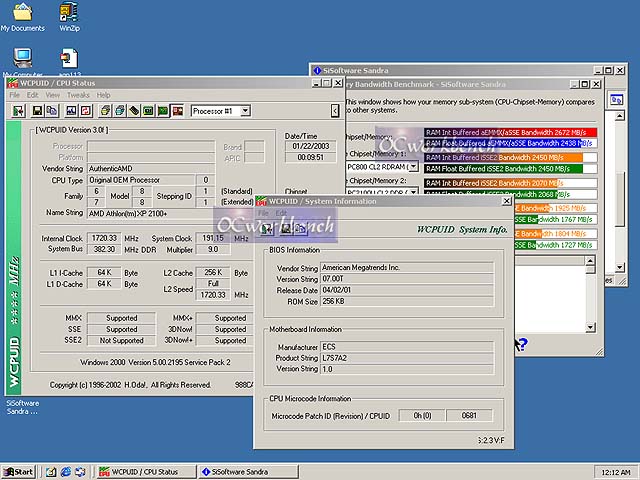Open Tweaks menu in WCPUID CPU Status

78,95
